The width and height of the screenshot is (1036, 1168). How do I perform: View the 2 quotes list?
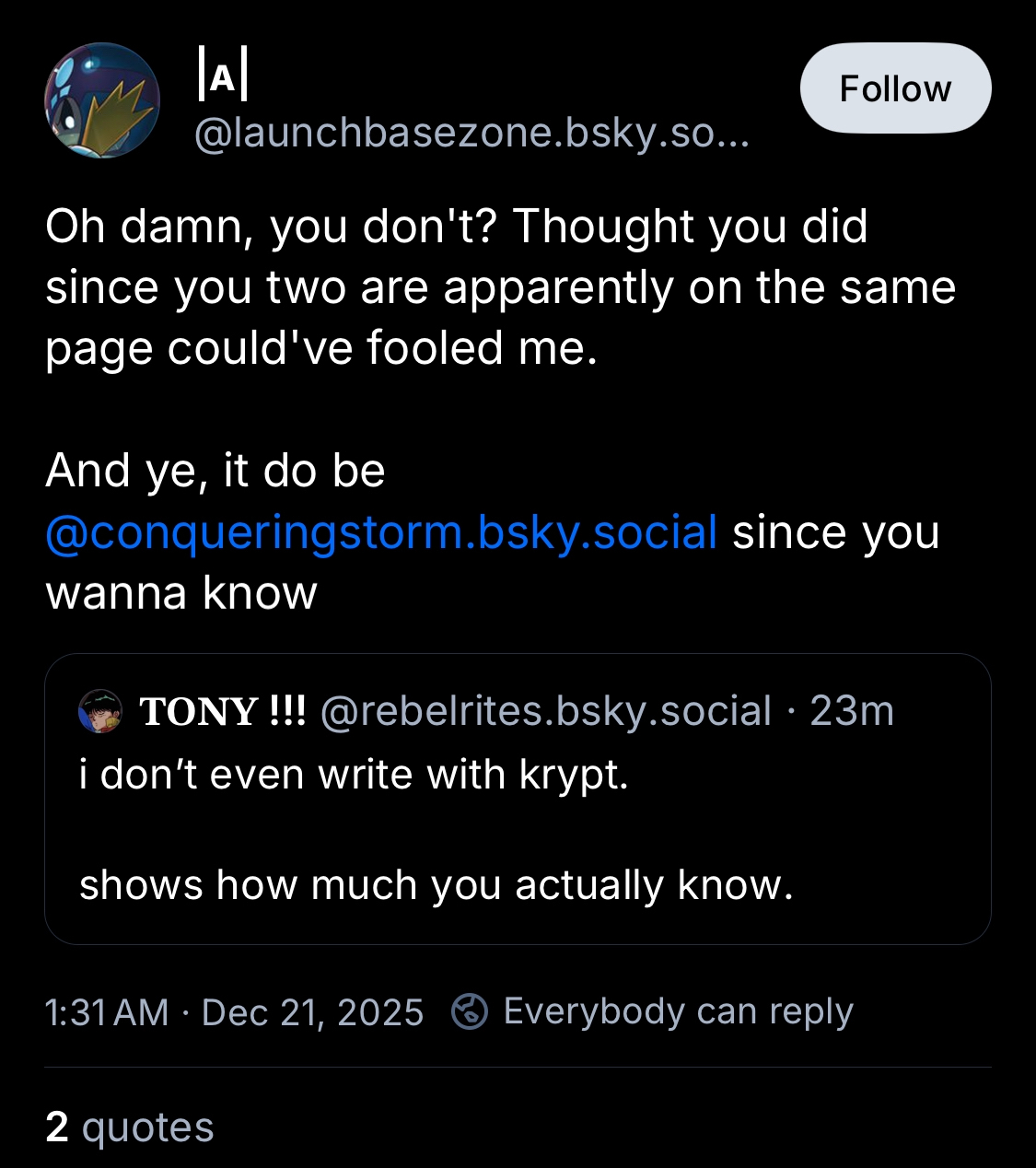(x=130, y=1127)
